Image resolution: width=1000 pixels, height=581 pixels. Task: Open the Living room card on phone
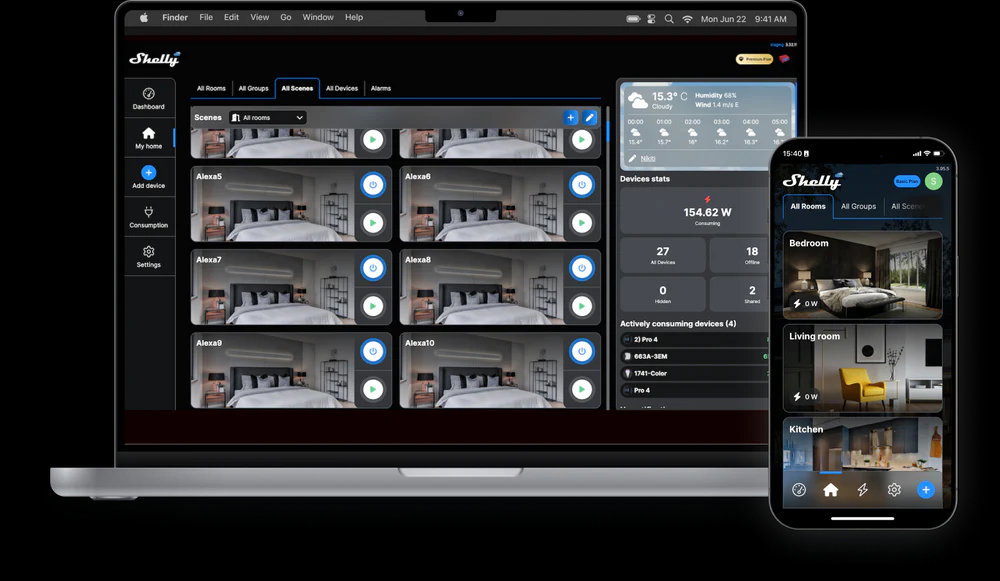(862, 368)
